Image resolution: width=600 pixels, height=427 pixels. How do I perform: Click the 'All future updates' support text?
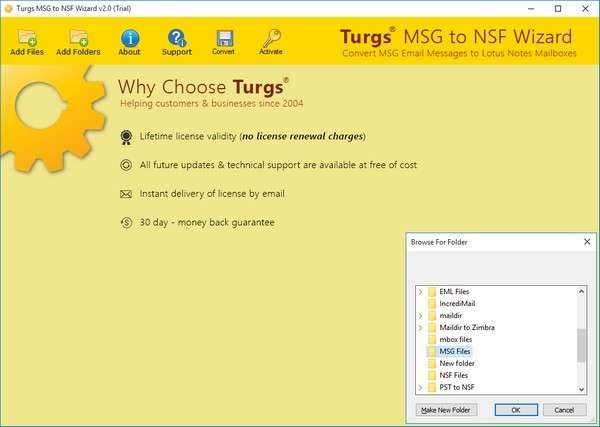(x=278, y=165)
